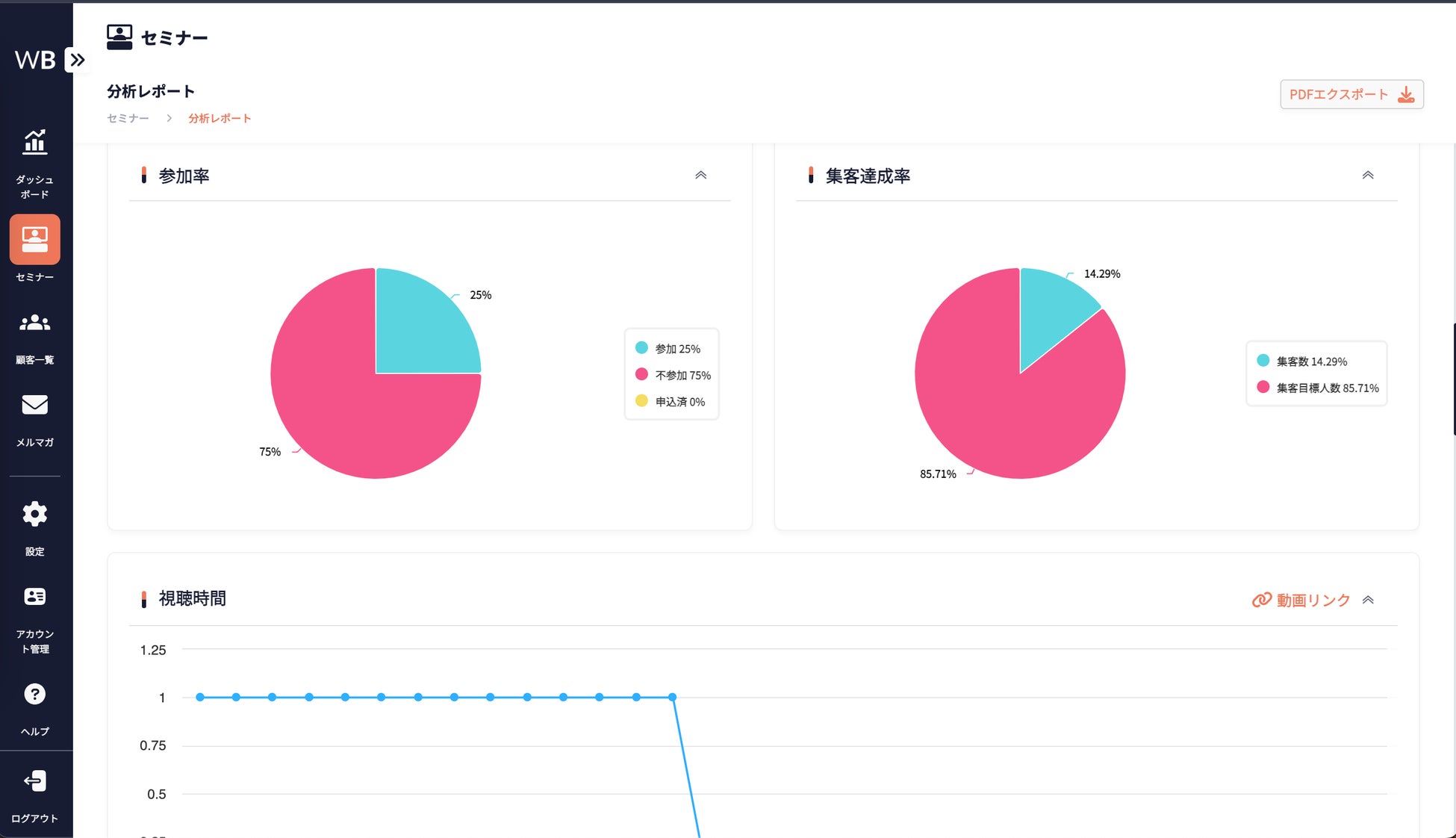
Task: Open the account management ID card icon
Action: click(34, 597)
